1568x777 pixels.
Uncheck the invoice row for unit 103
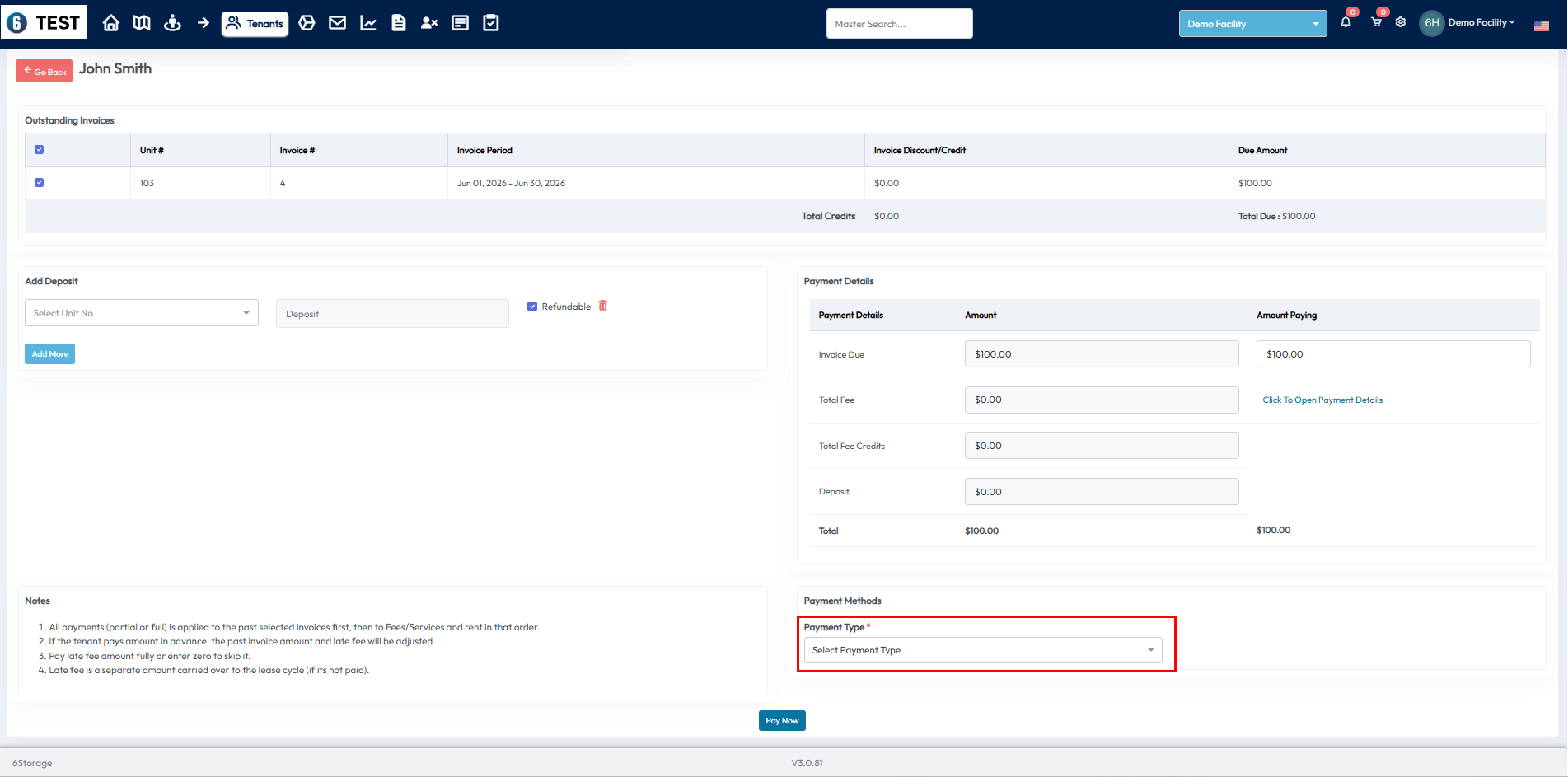click(39, 183)
